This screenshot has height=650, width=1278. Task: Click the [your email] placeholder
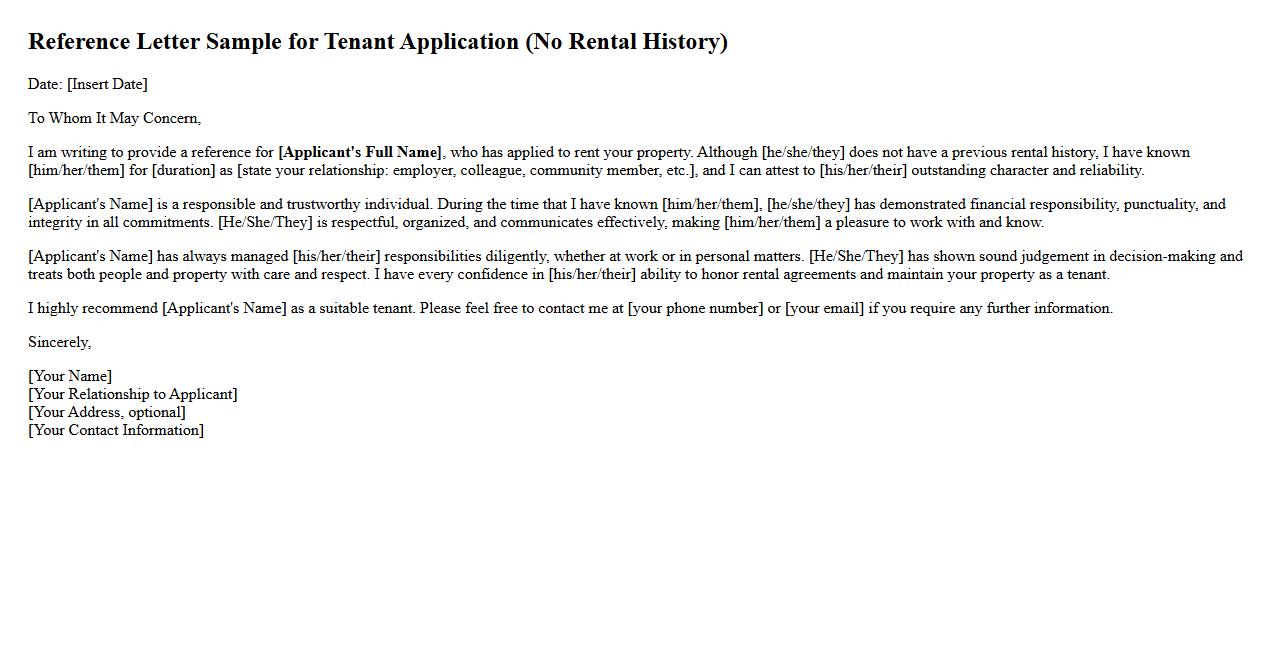(x=824, y=308)
